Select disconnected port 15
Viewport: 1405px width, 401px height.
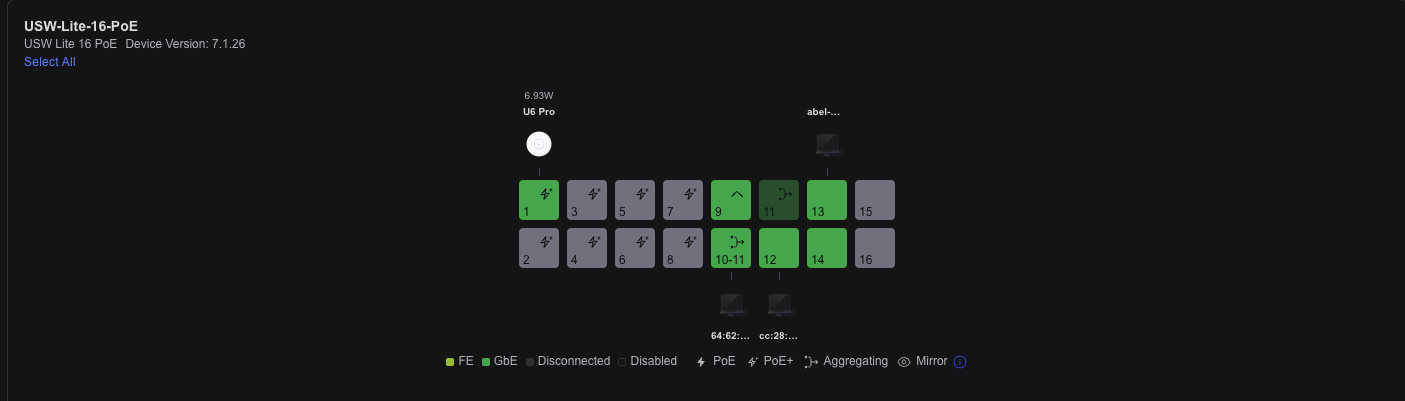[x=875, y=200]
